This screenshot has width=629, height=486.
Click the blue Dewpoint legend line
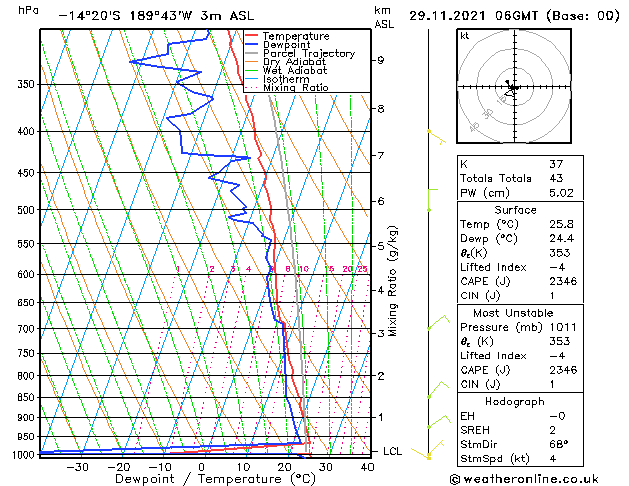[x=251, y=45]
